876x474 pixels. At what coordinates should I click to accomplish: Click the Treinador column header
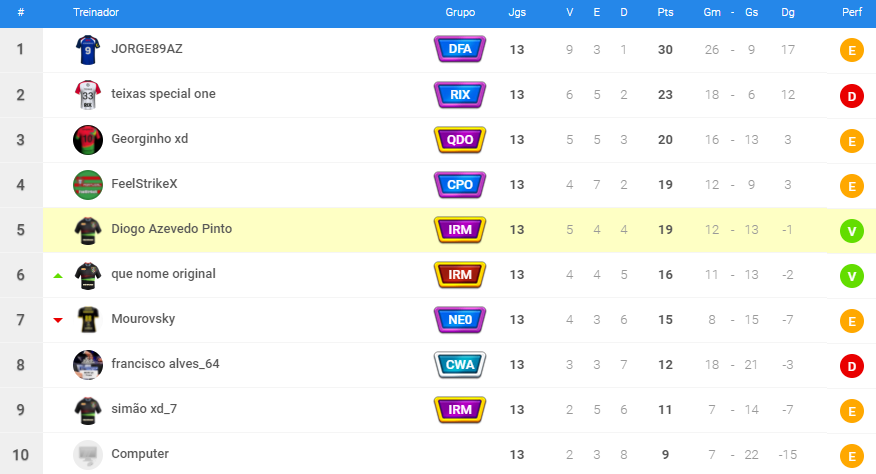coord(96,12)
